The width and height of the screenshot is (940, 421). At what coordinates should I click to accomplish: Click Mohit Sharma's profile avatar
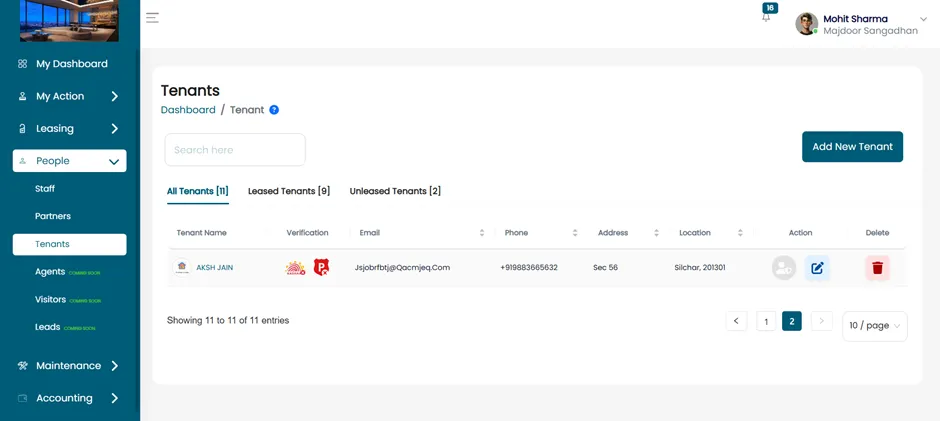(806, 24)
